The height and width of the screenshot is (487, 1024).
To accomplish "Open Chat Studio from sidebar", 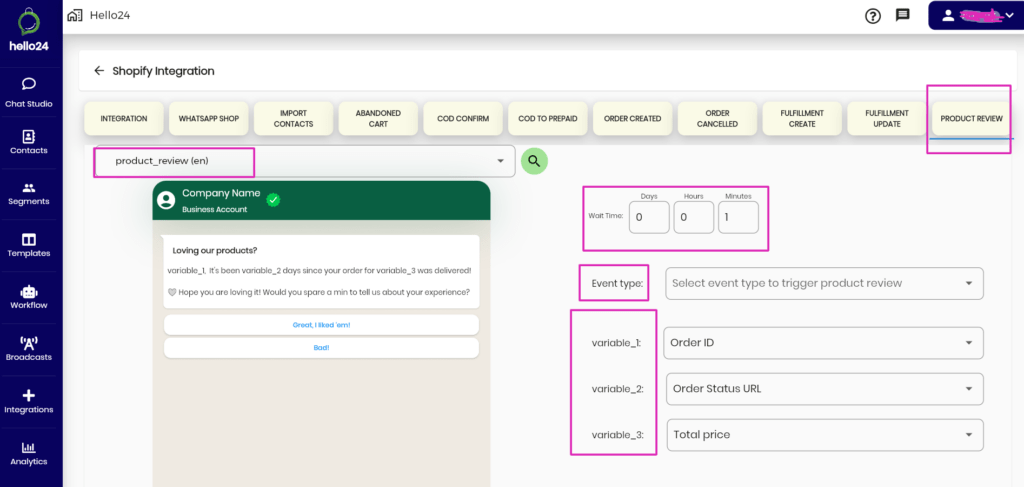I will (x=29, y=93).
